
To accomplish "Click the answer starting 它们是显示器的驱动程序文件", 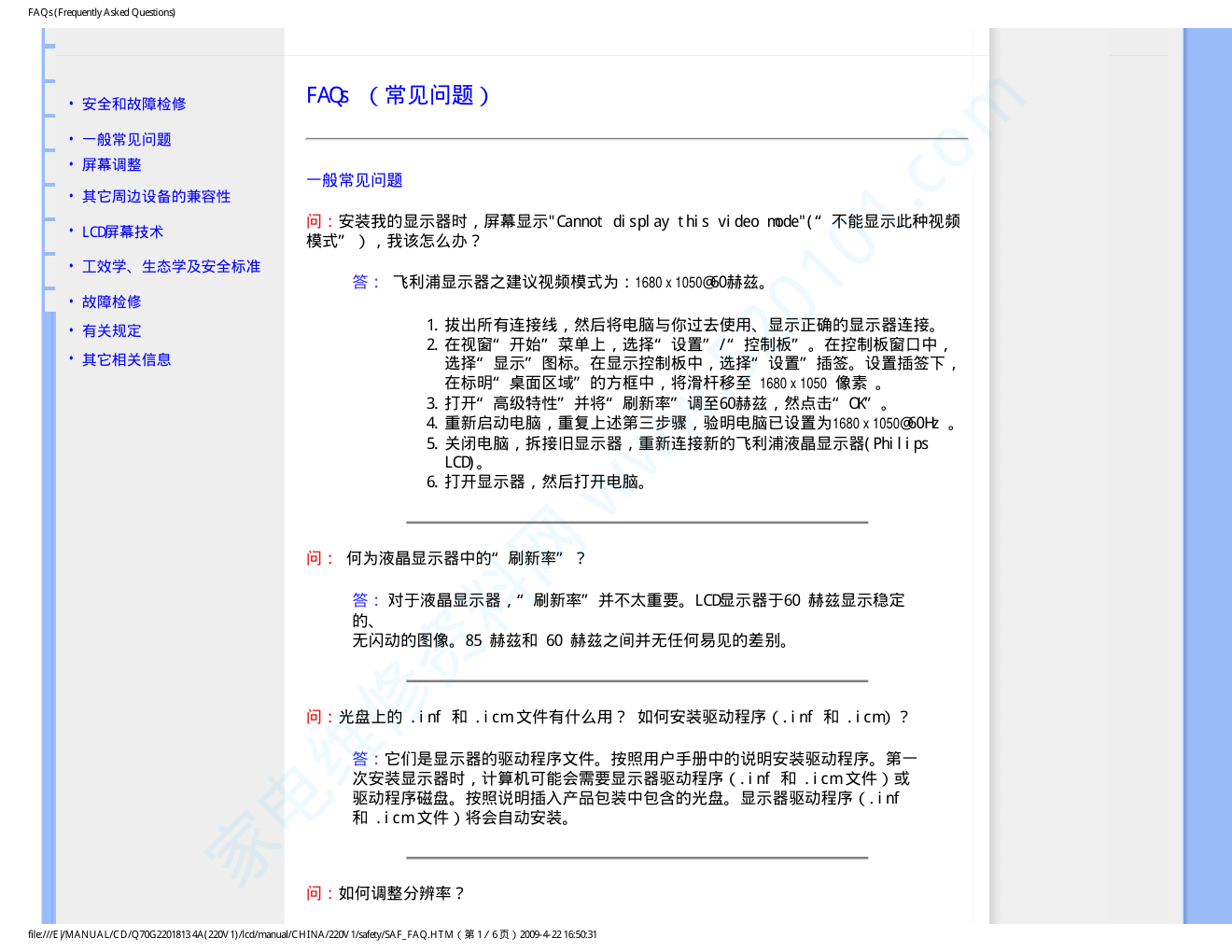I will pos(634,788).
